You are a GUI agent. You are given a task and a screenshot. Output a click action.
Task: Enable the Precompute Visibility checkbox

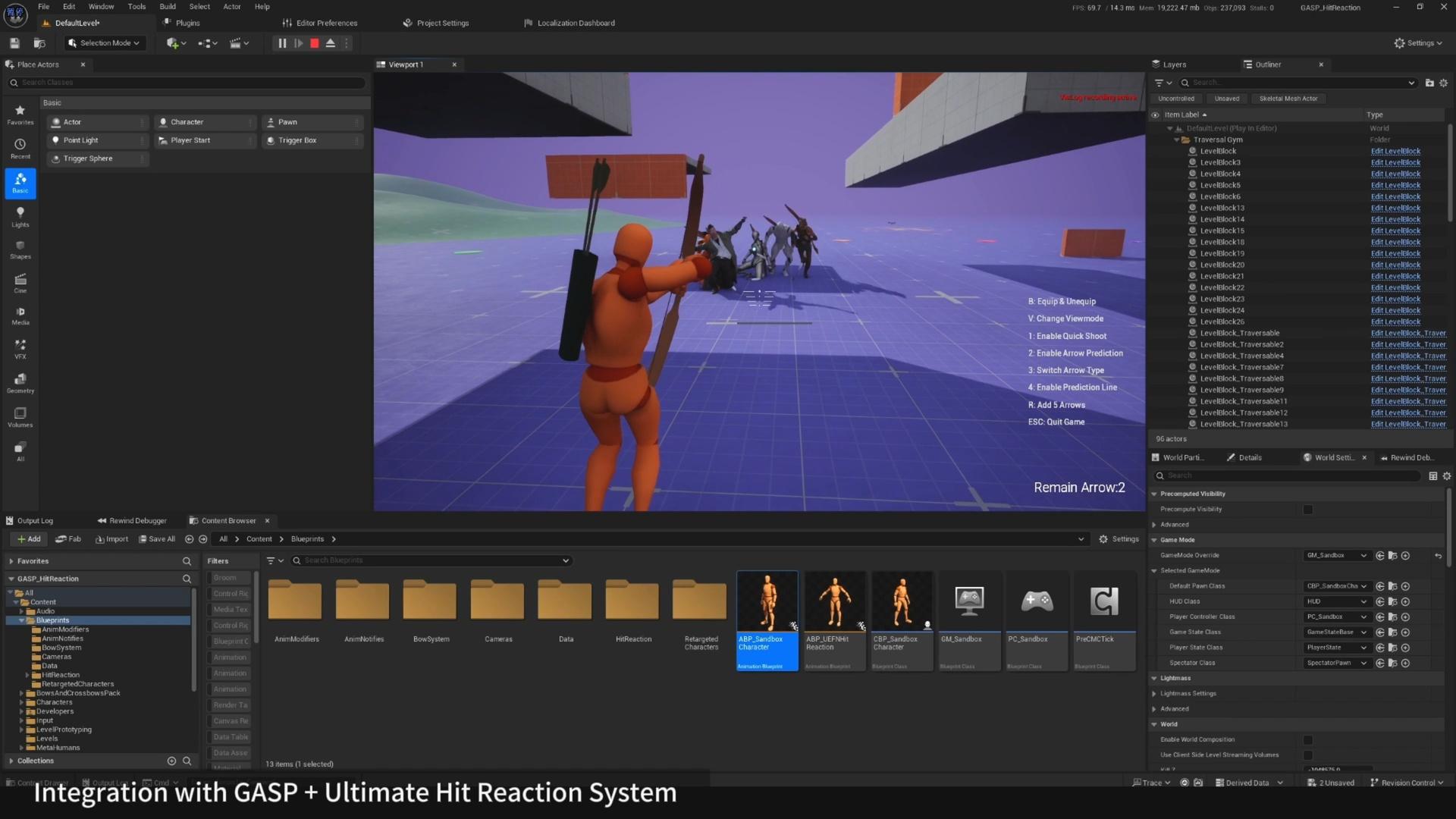click(1308, 510)
